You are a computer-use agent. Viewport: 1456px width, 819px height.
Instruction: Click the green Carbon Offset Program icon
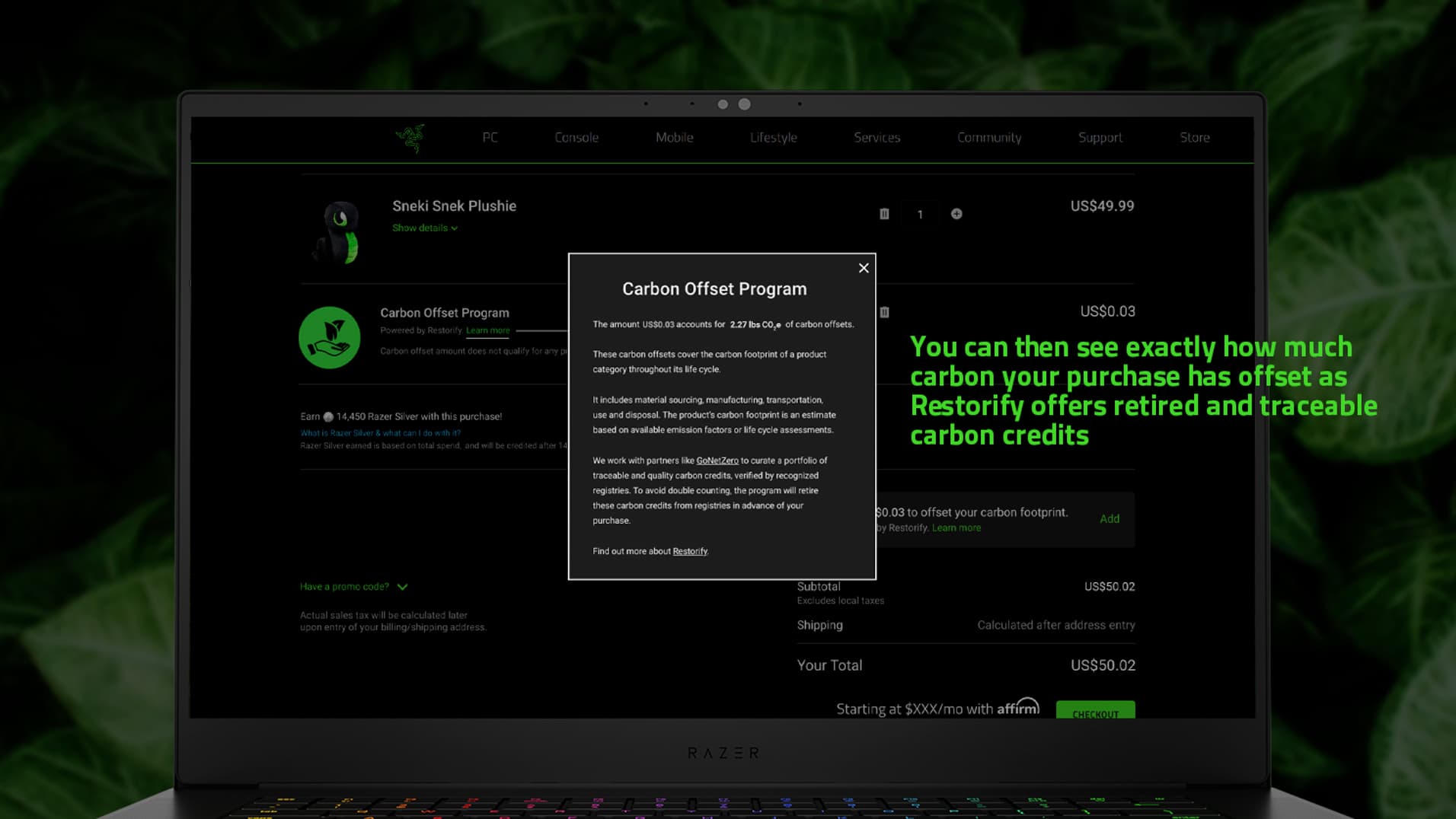329,337
